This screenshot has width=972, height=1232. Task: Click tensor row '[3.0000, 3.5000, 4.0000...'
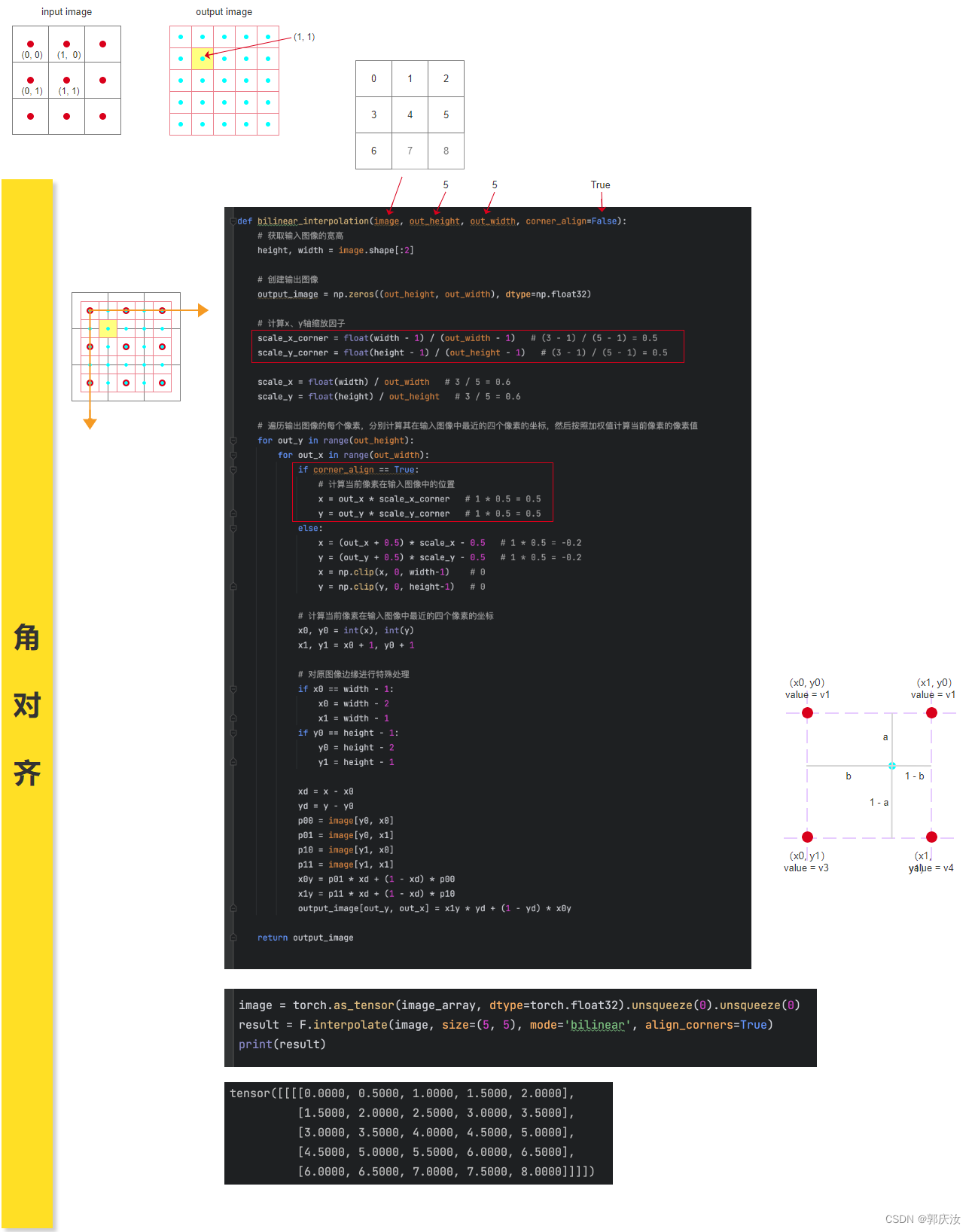tap(437, 1133)
